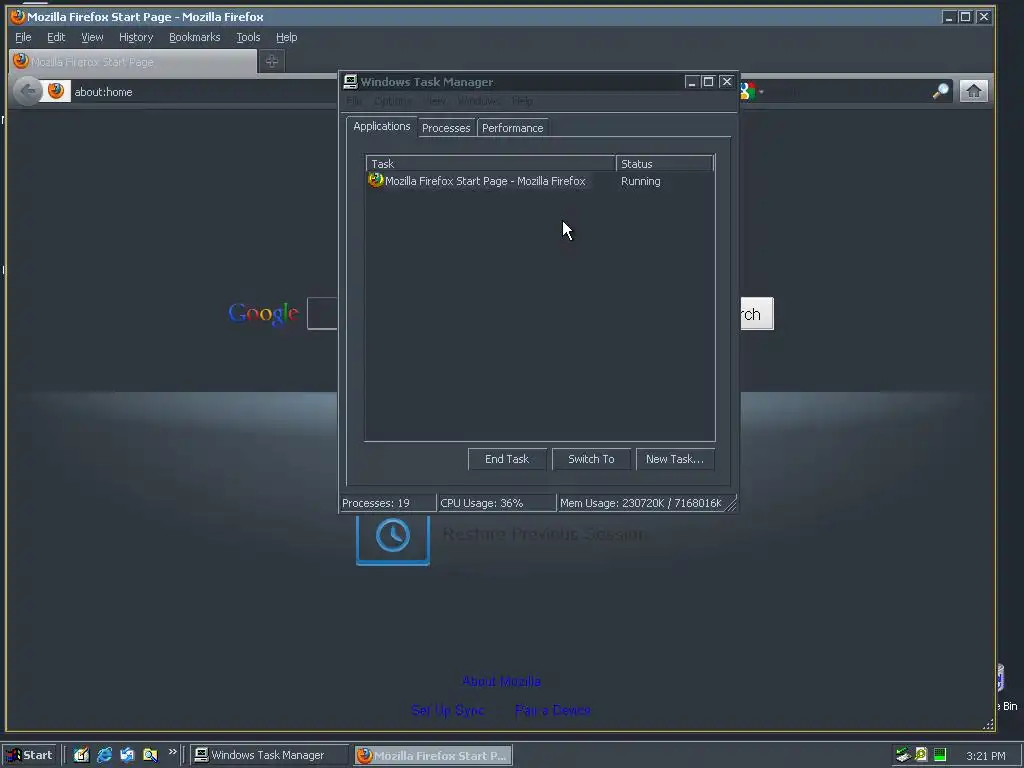Open the Firefox View menu

click(92, 37)
